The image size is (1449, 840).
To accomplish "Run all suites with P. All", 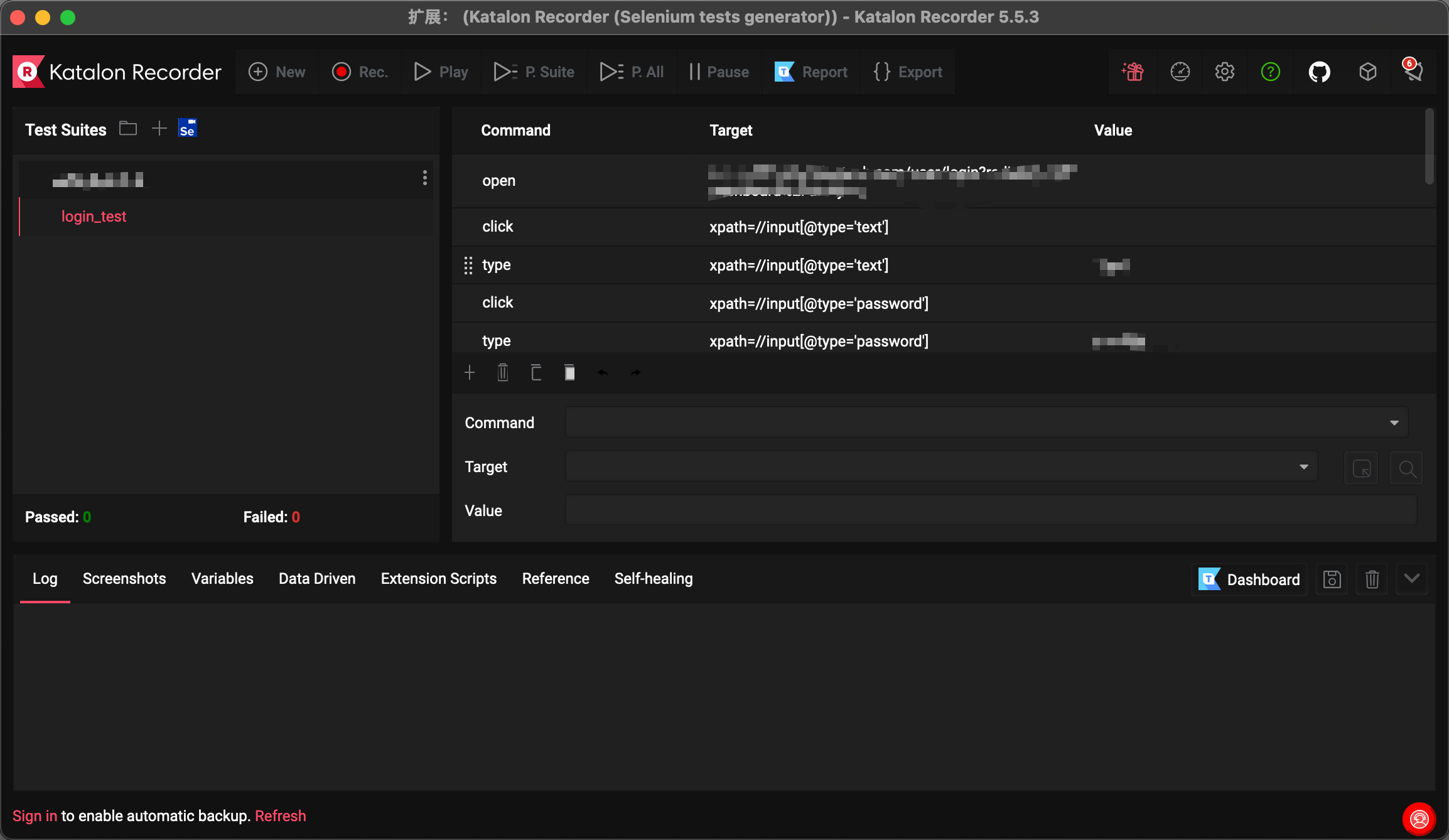I will pos(632,72).
